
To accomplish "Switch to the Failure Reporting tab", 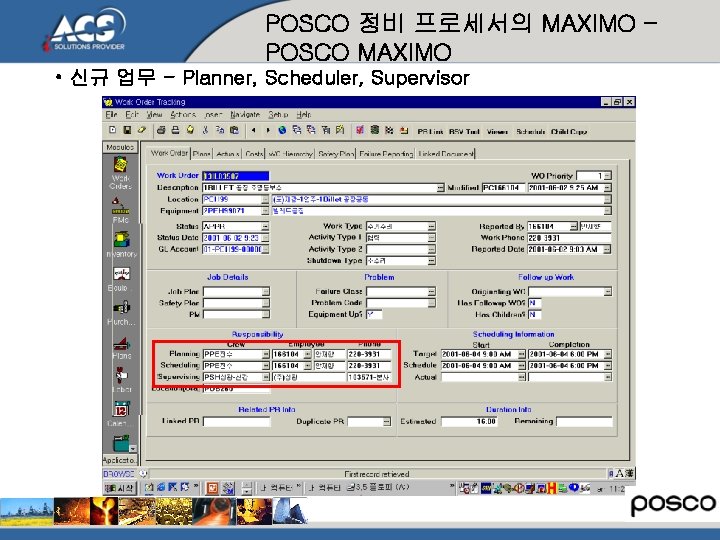I will [386, 154].
